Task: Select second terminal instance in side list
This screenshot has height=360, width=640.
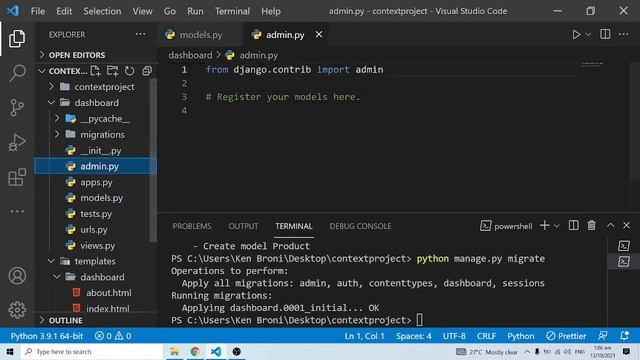Action: coord(624,261)
